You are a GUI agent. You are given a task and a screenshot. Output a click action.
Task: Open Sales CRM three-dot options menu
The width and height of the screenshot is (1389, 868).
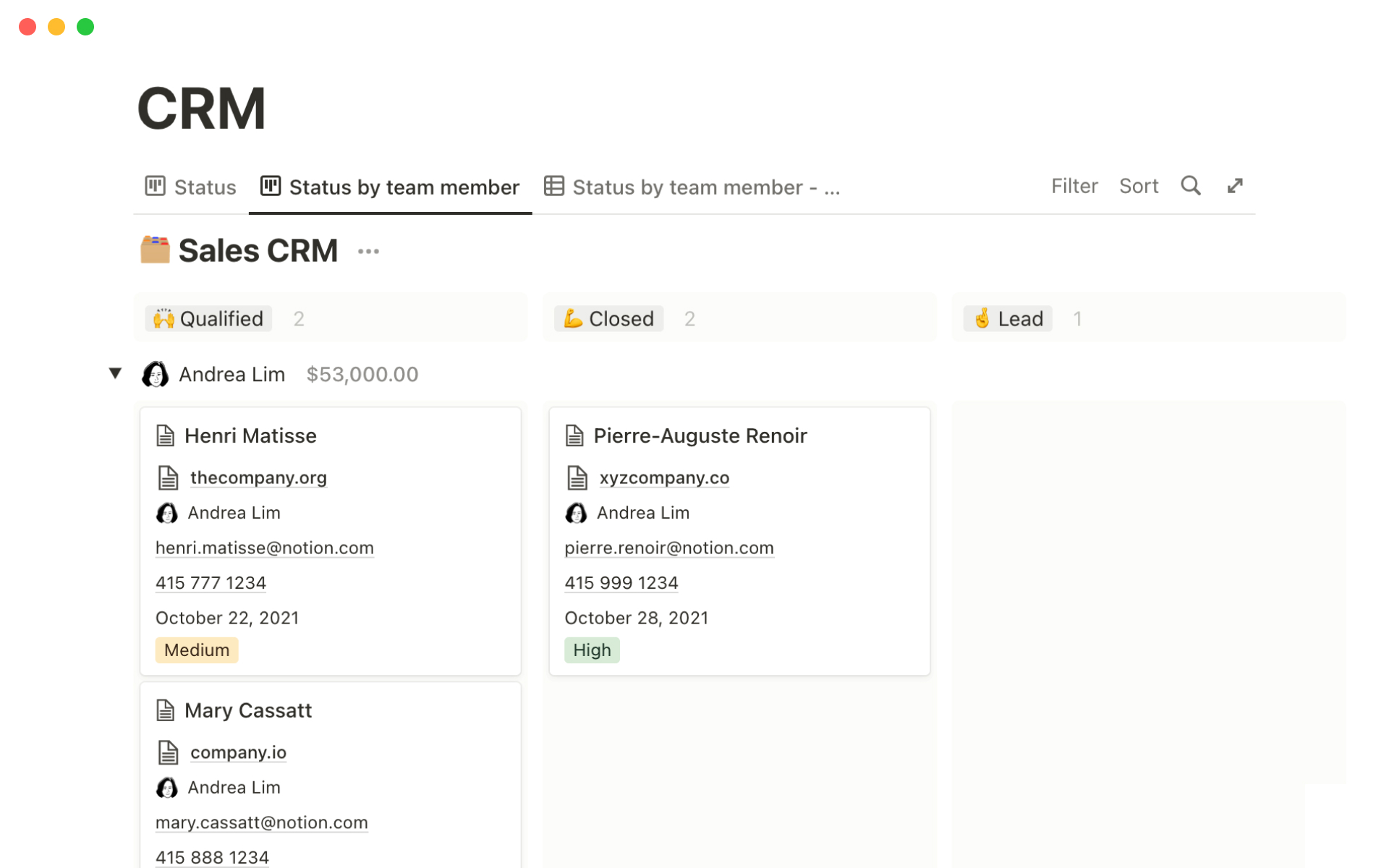[x=368, y=252]
